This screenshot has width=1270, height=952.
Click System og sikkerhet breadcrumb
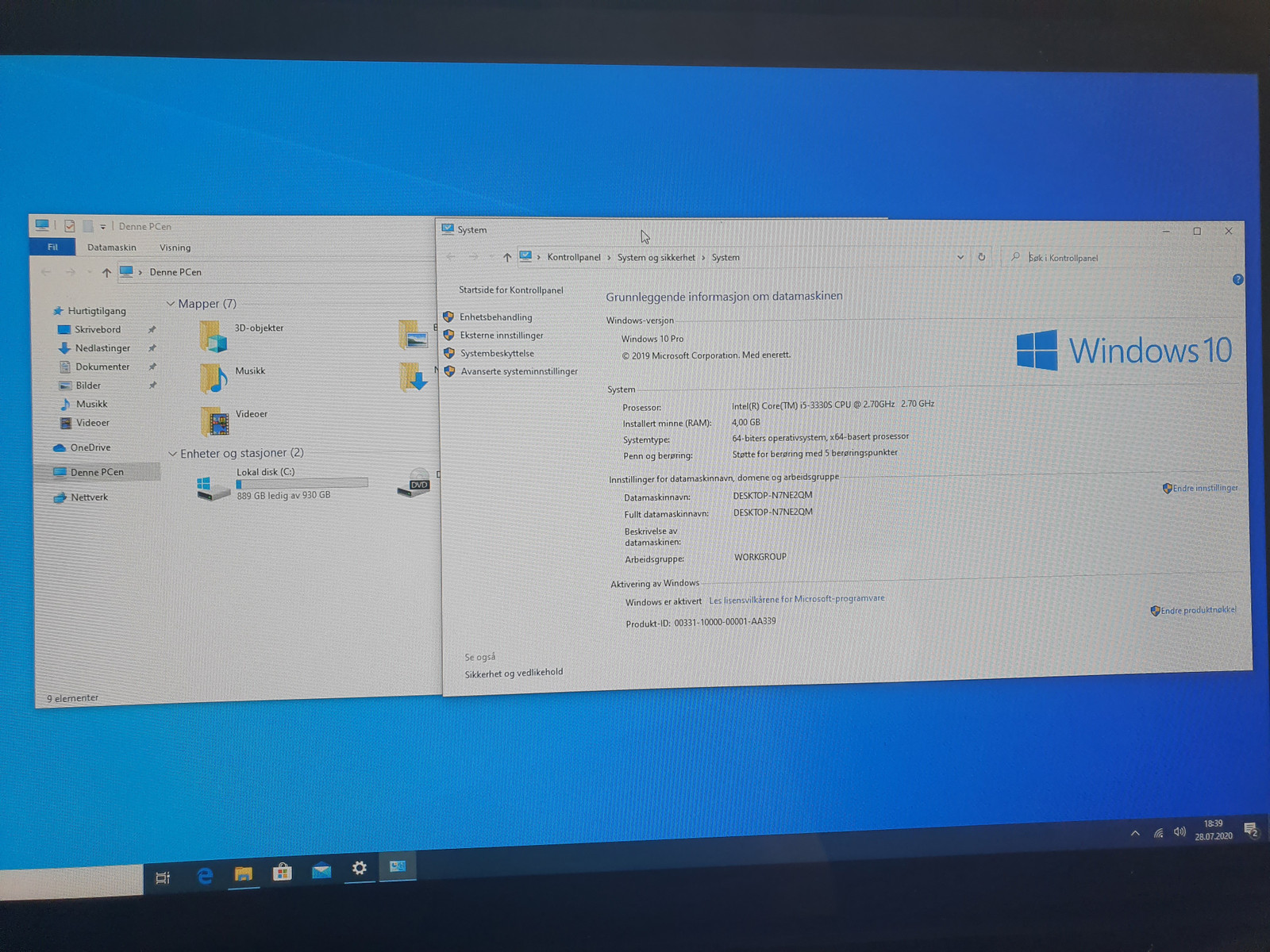[x=656, y=258]
